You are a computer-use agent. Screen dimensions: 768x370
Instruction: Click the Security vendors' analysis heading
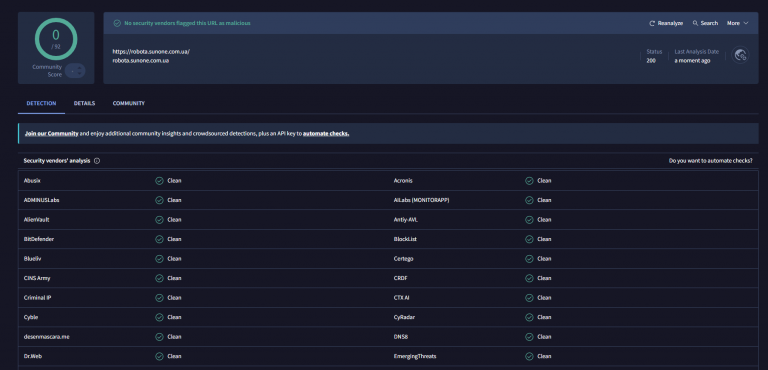[x=57, y=161]
